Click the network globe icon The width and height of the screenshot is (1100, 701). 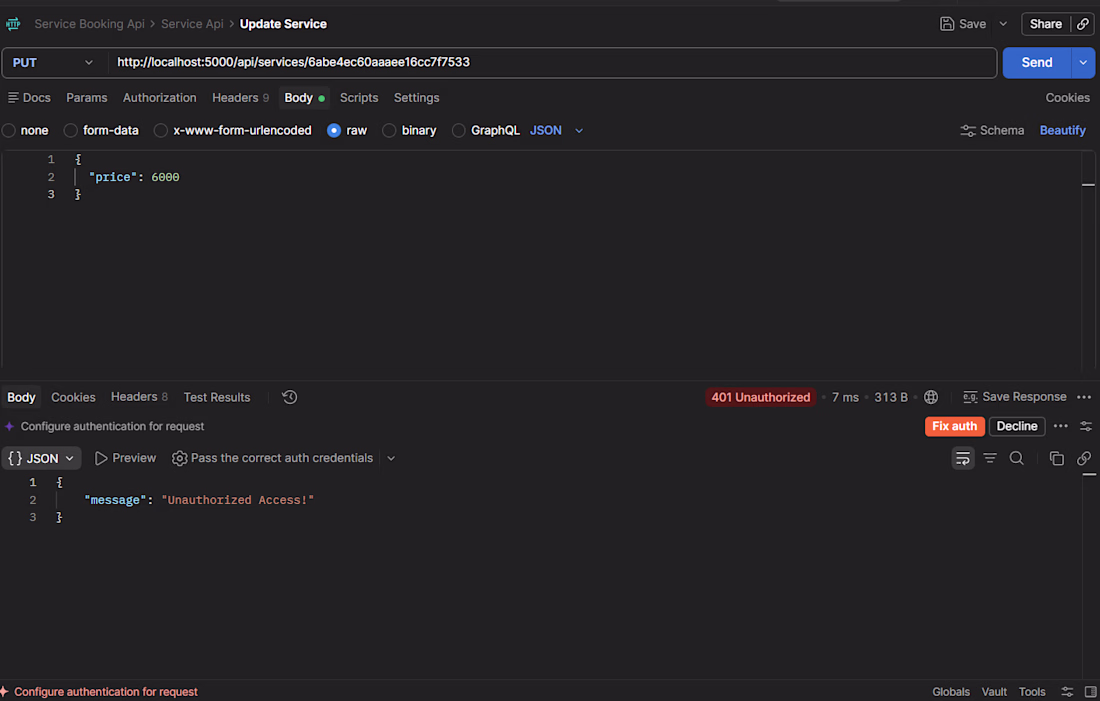click(x=931, y=397)
